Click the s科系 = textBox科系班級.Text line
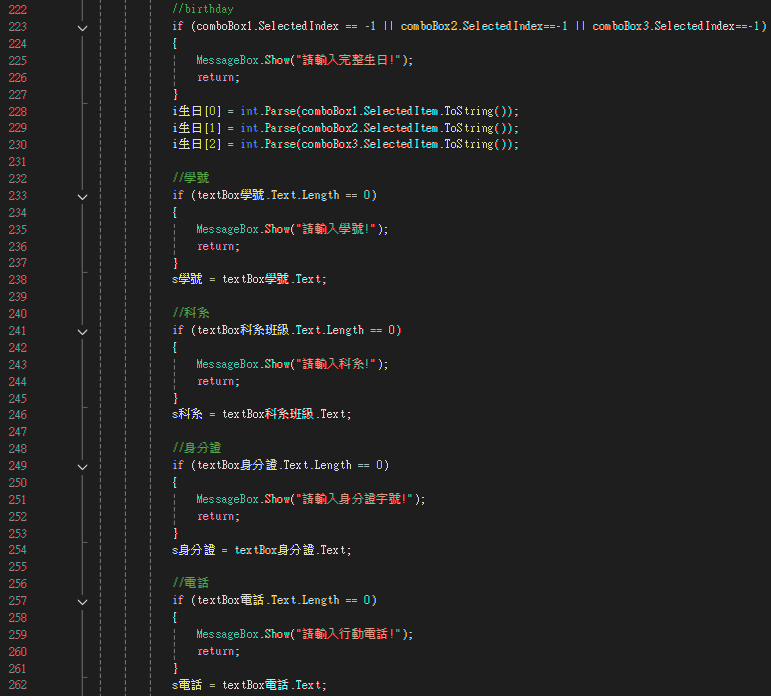The height and width of the screenshot is (696, 771). click(x=262, y=414)
